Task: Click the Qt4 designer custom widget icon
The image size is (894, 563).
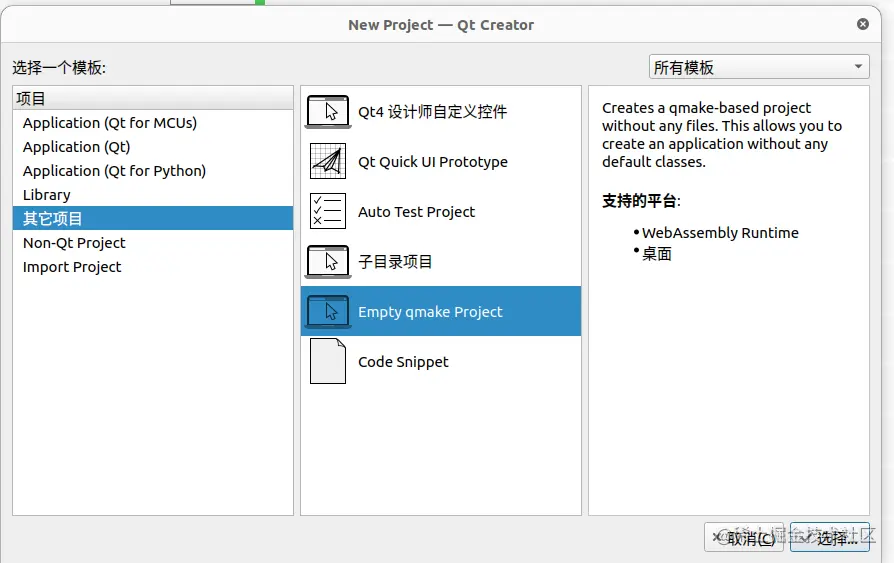Action: click(x=328, y=112)
